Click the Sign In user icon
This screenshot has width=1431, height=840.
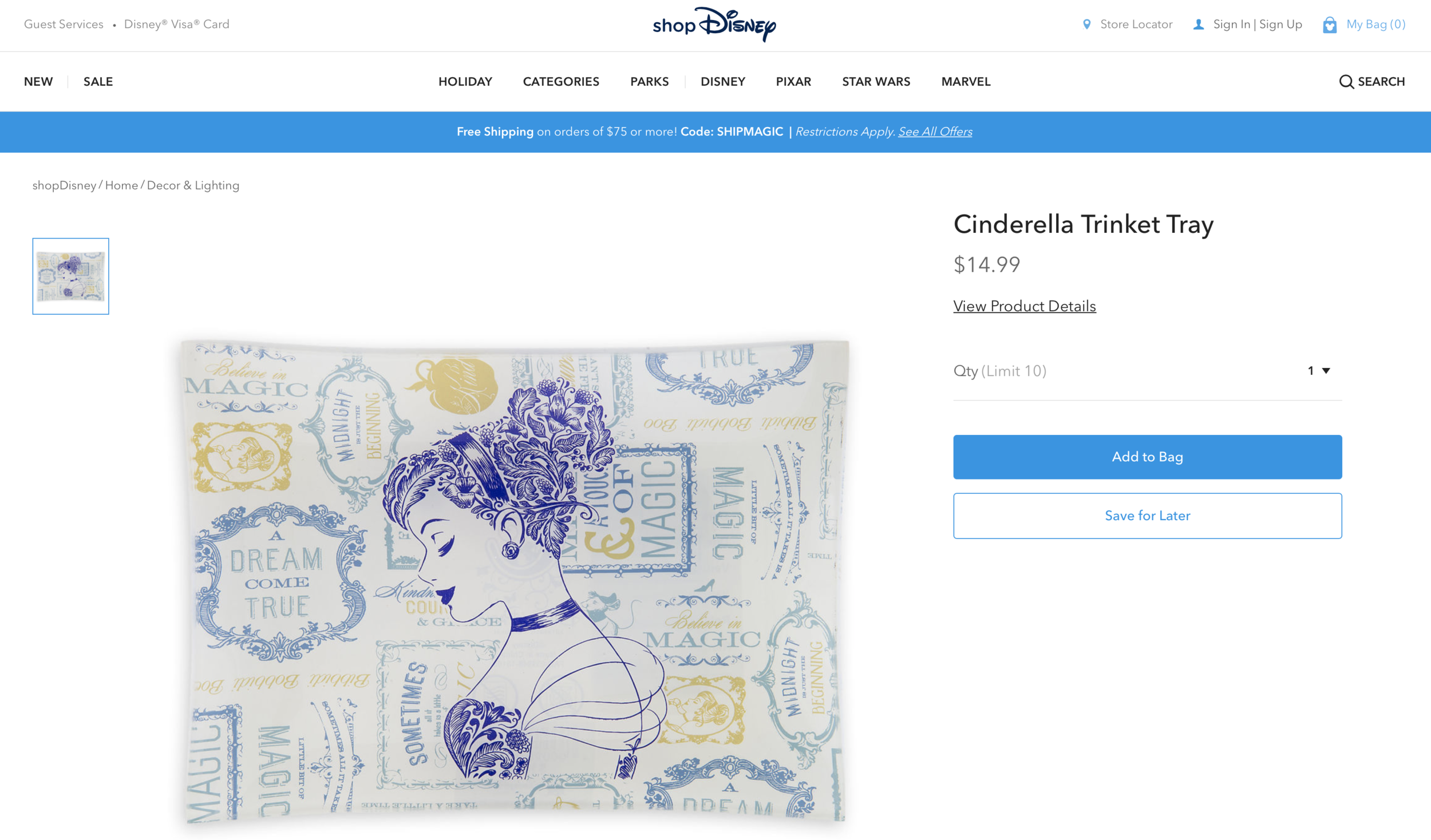pos(1198,25)
